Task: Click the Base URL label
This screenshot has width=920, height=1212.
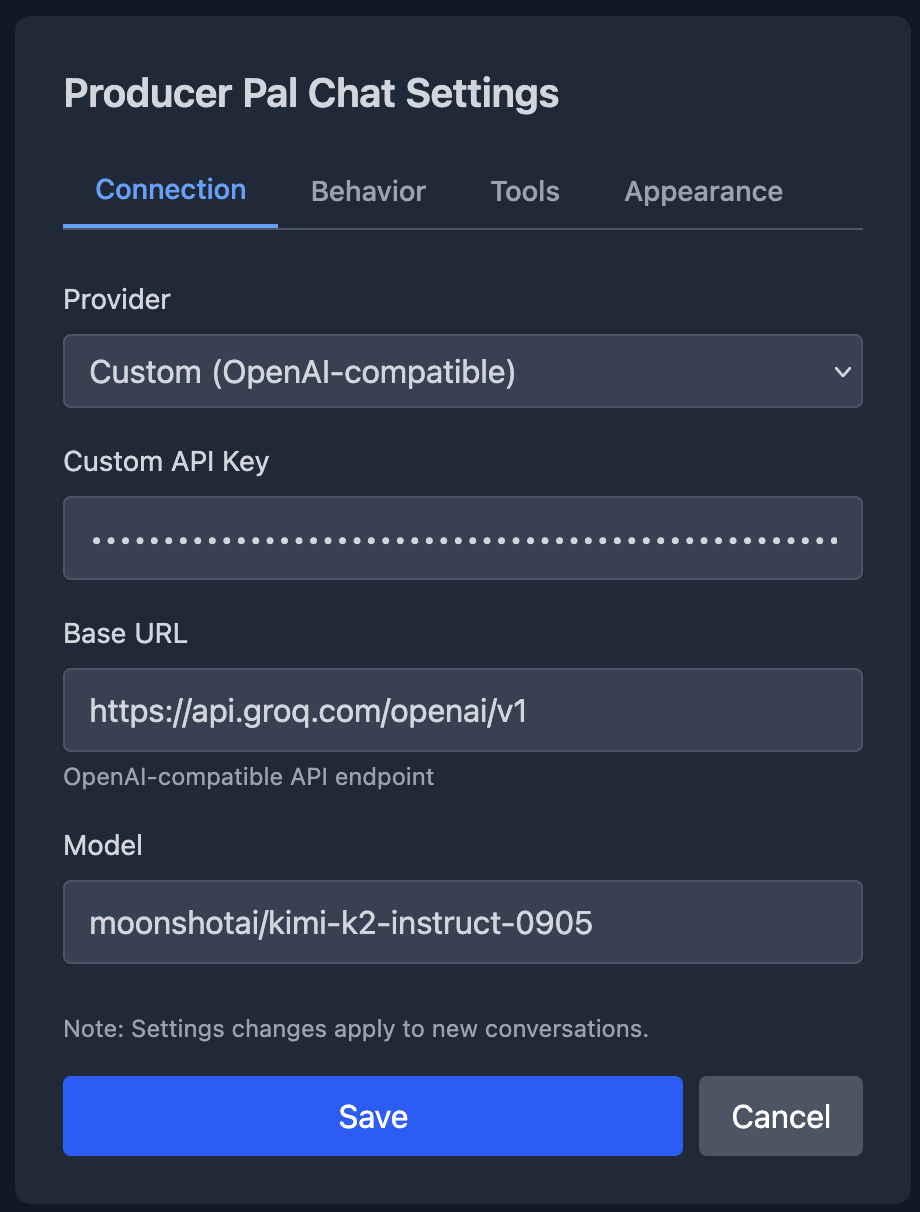Action: [125, 633]
